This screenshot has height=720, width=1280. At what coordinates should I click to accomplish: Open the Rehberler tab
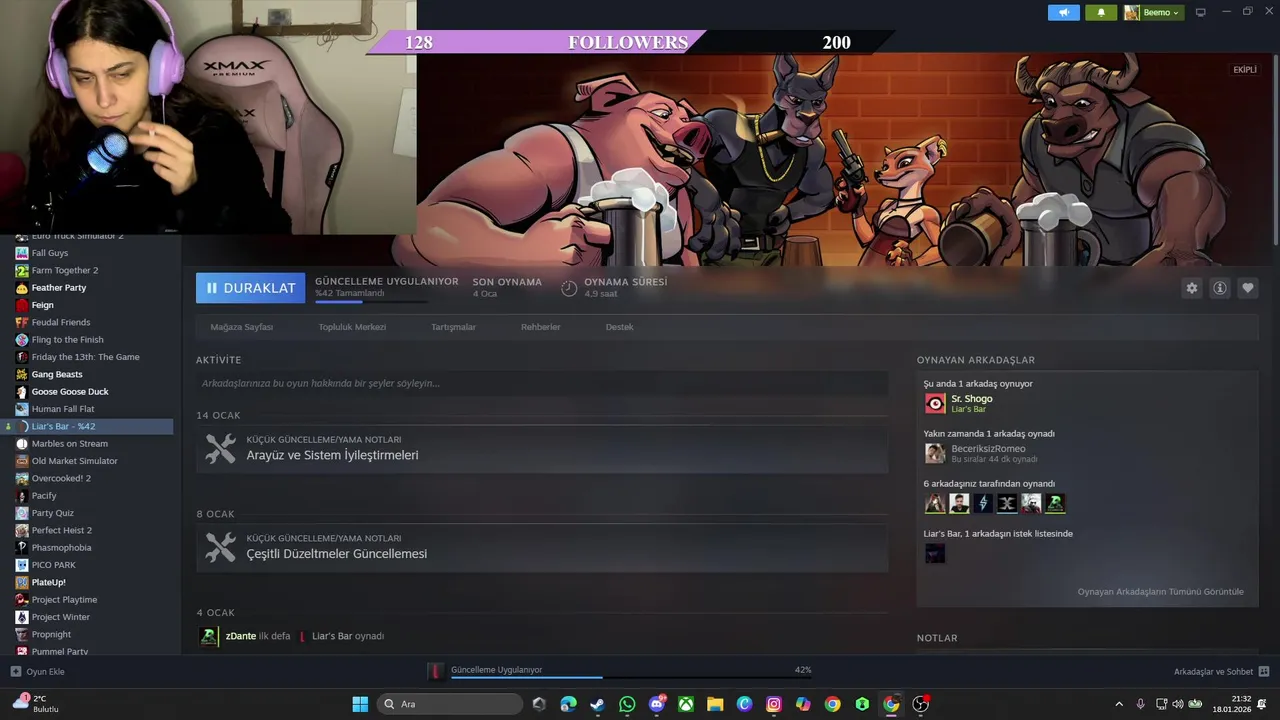(x=540, y=327)
